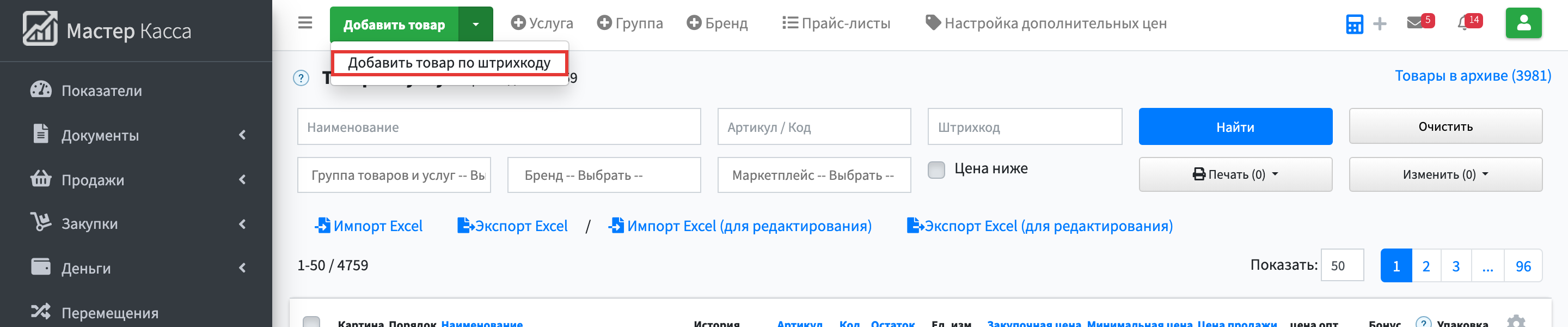Open Группа товаров и услуг dropdown
The width and height of the screenshot is (1568, 327).
[x=394, y=175]
